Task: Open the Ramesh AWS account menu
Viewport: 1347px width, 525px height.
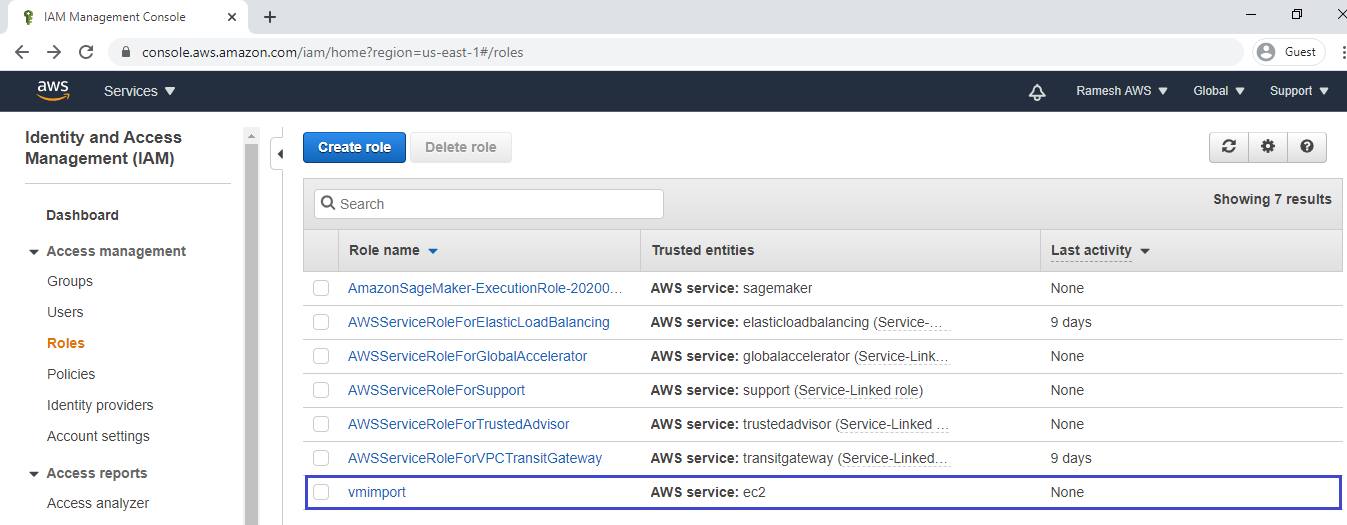Action: (x=1122, y=91)
